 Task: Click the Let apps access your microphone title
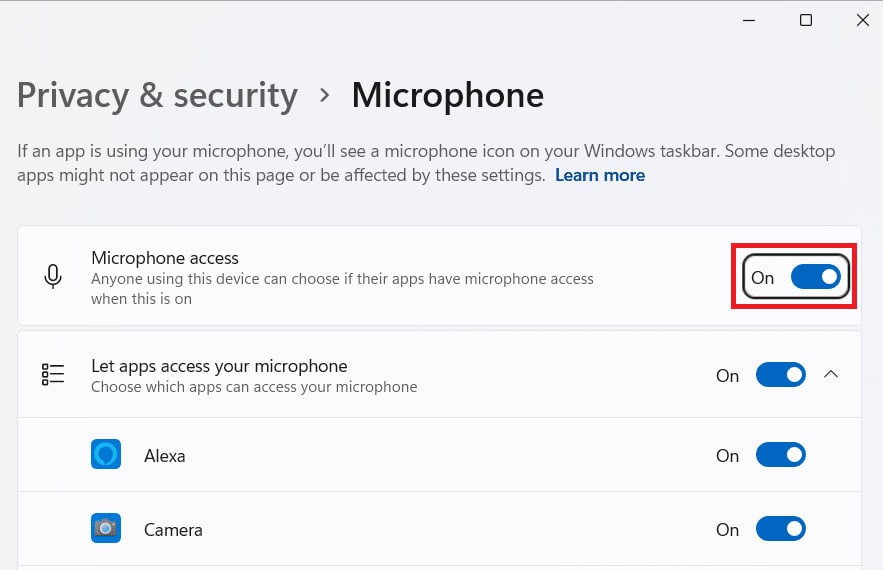tap(219, 366)
